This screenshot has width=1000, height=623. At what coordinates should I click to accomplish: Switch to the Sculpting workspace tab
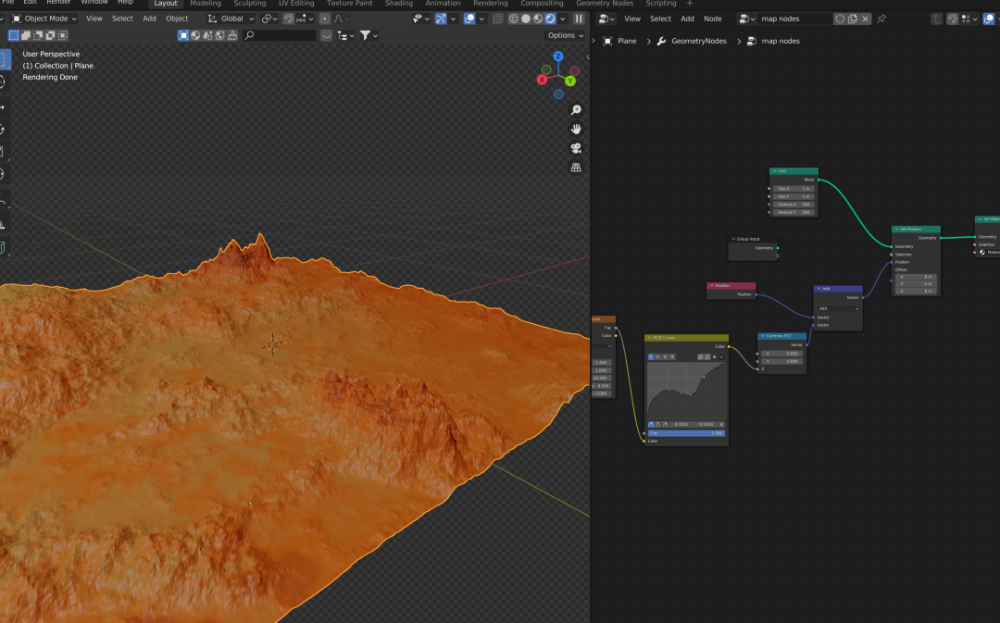point(249,3)
